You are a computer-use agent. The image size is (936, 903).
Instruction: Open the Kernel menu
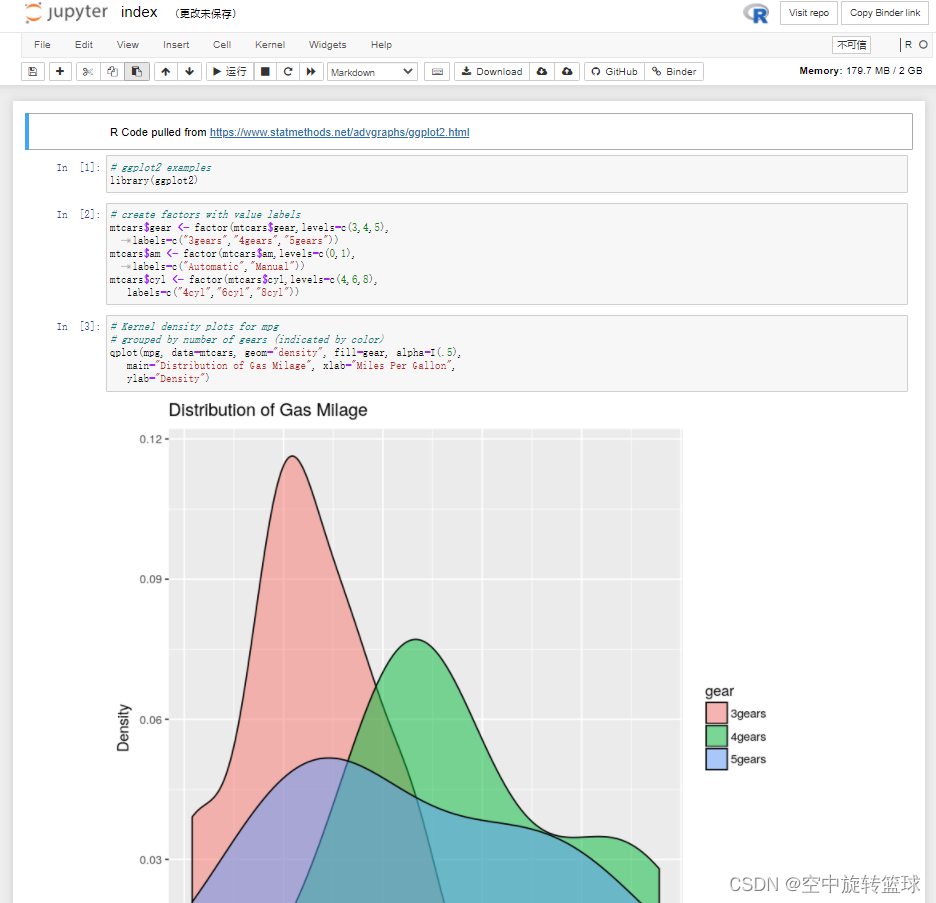coord(270,45)
